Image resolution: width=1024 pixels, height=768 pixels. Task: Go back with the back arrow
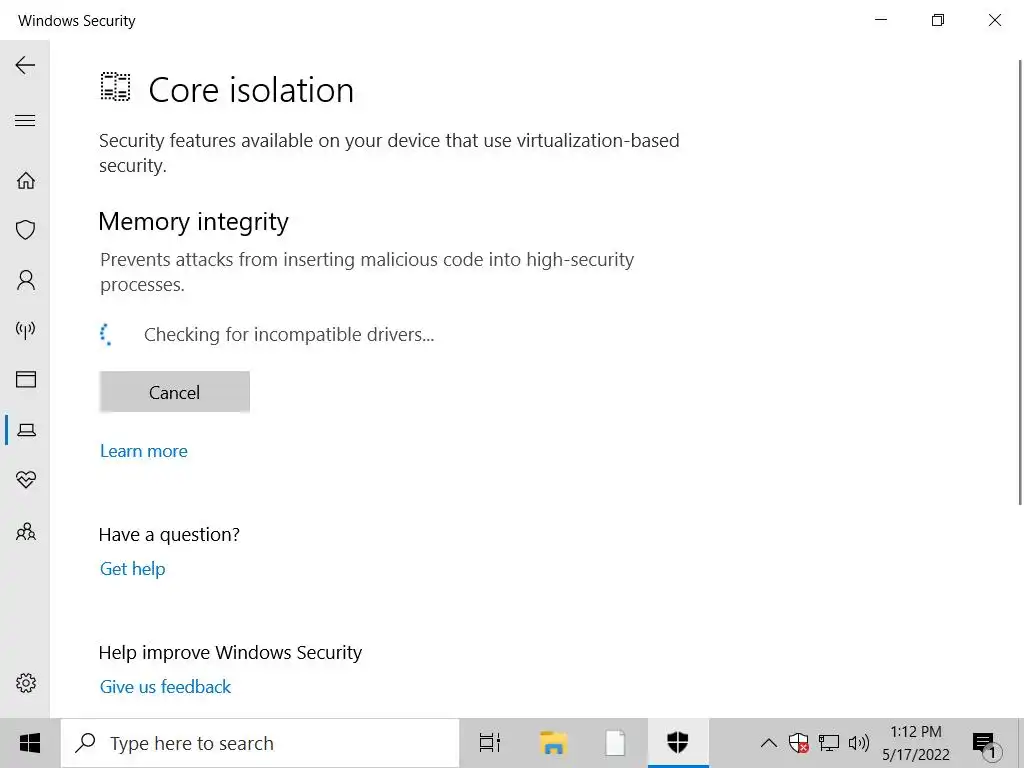pos(26,66)
